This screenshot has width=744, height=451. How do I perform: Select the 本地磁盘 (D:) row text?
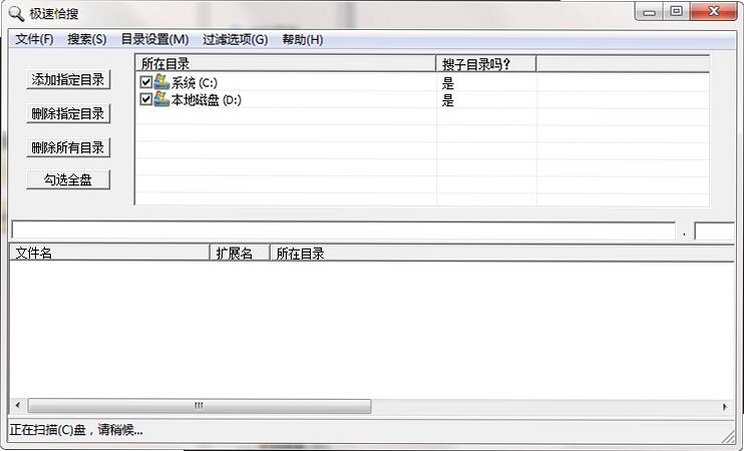point(206,100)
